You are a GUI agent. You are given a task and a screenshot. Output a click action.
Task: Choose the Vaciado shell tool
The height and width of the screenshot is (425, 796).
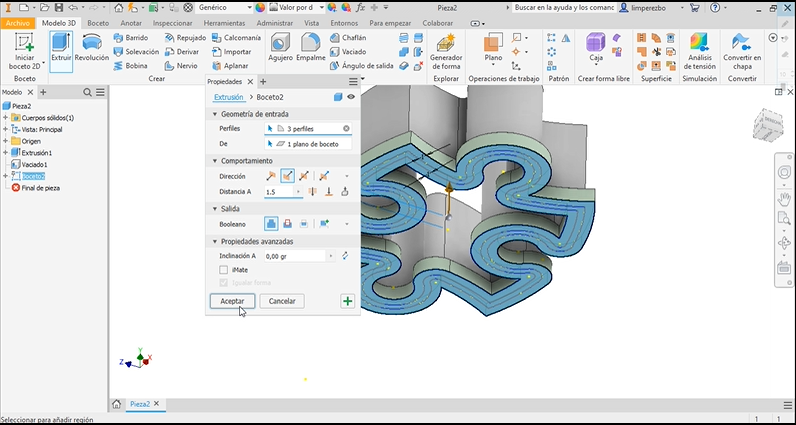click(348, 51)
